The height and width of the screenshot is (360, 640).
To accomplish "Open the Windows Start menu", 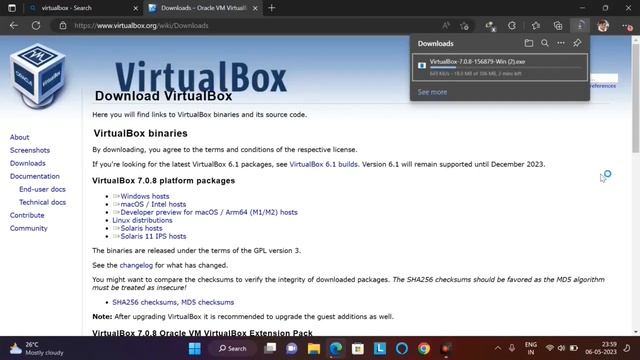I will click(195, 349).
